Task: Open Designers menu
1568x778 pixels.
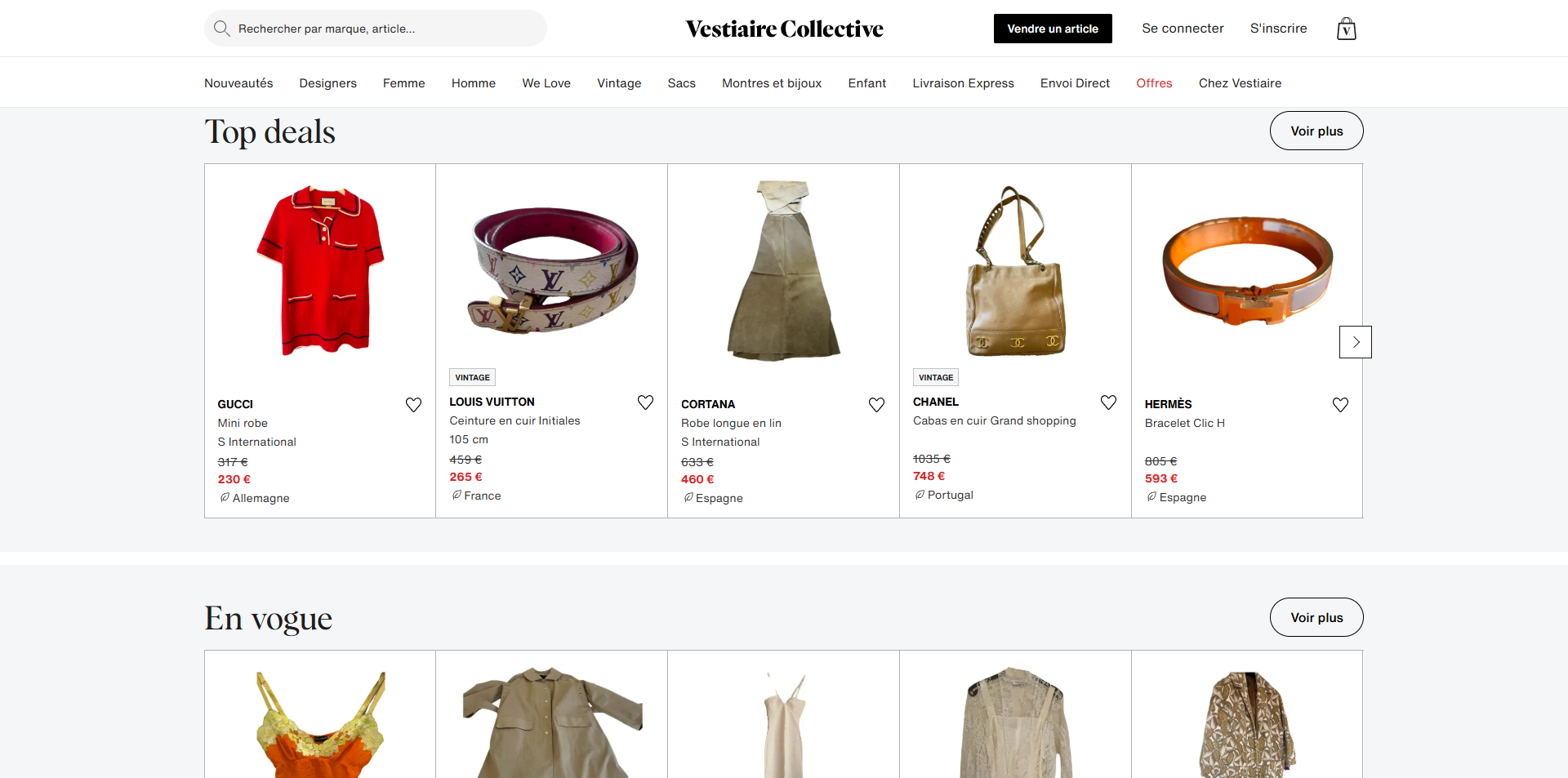Action: (327, 83)
